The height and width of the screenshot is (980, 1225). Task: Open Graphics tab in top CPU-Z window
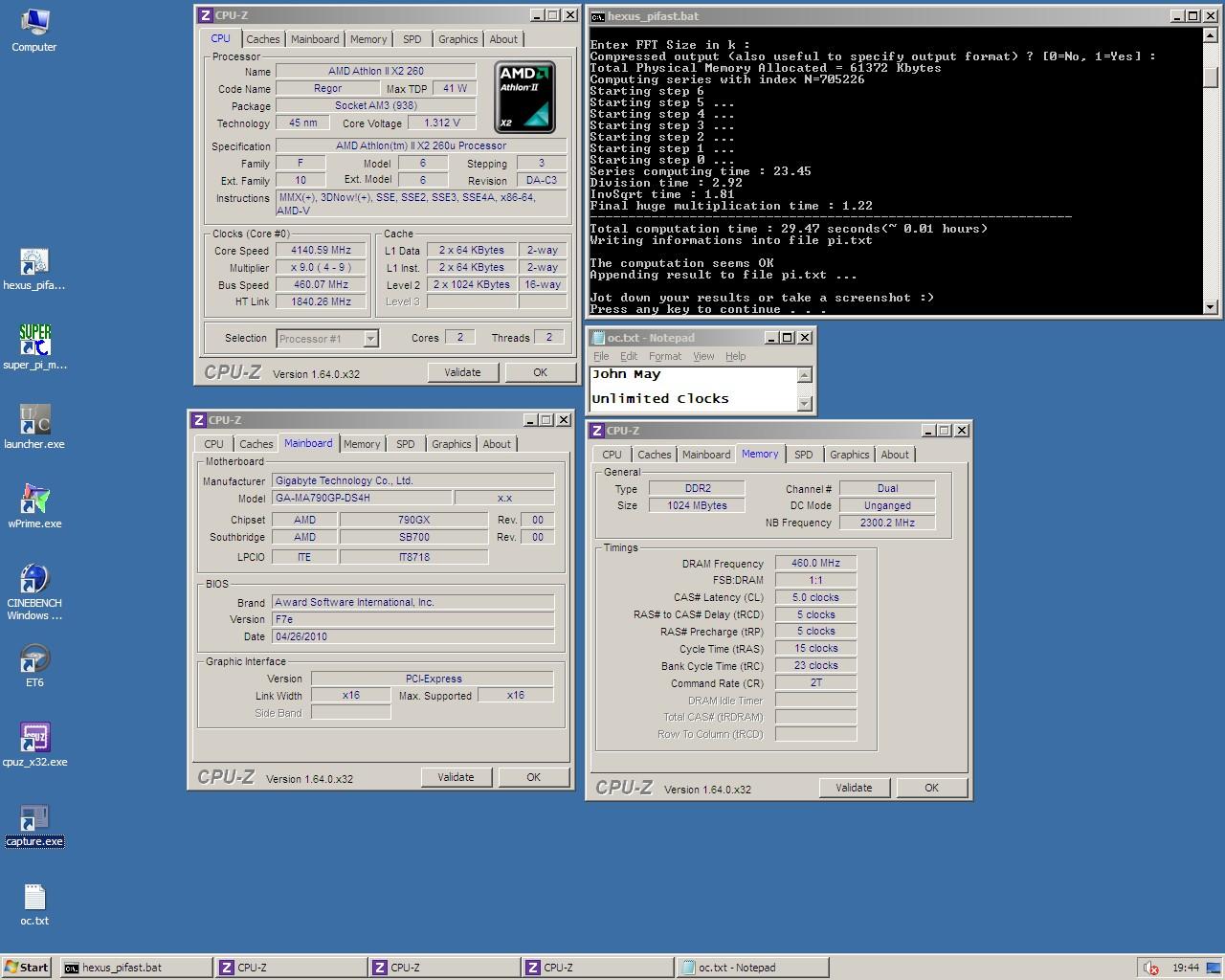458,39
